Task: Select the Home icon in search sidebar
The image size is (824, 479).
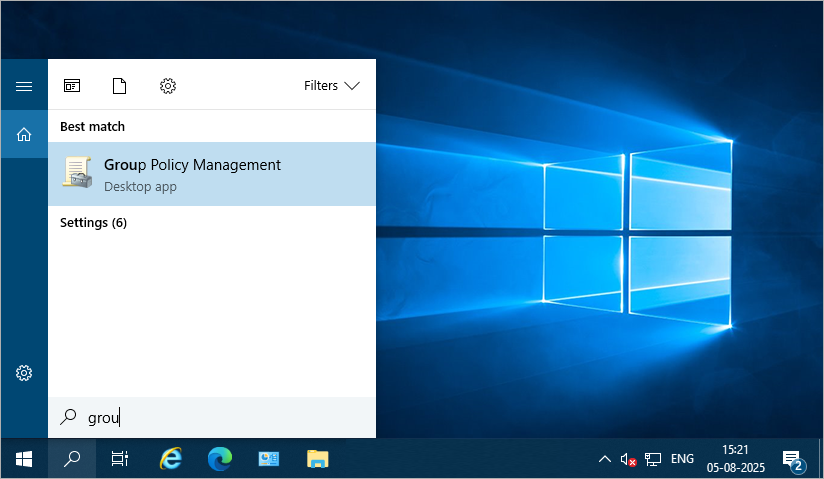Action: point(24,134)
